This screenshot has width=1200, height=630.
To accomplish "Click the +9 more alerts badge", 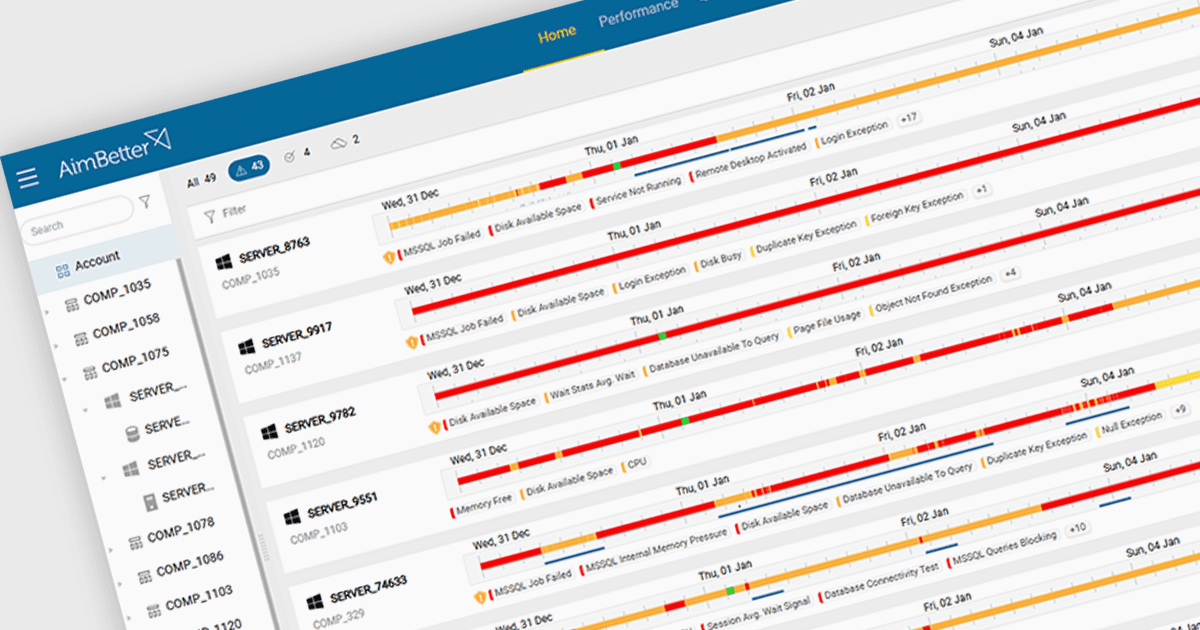I will pyautogui.click(x=1179, y=410).
